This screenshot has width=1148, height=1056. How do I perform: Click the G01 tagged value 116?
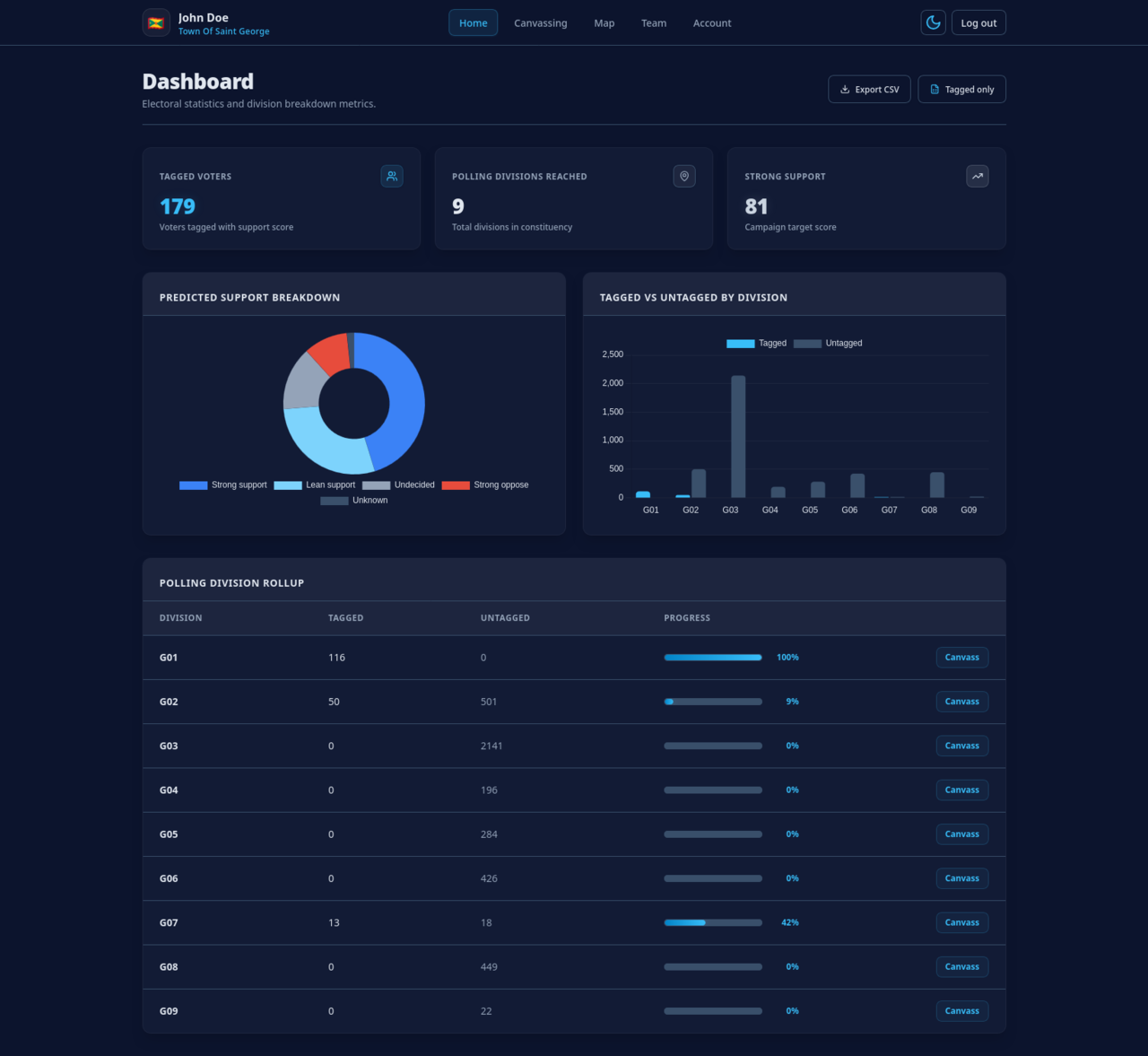point(336,658)
